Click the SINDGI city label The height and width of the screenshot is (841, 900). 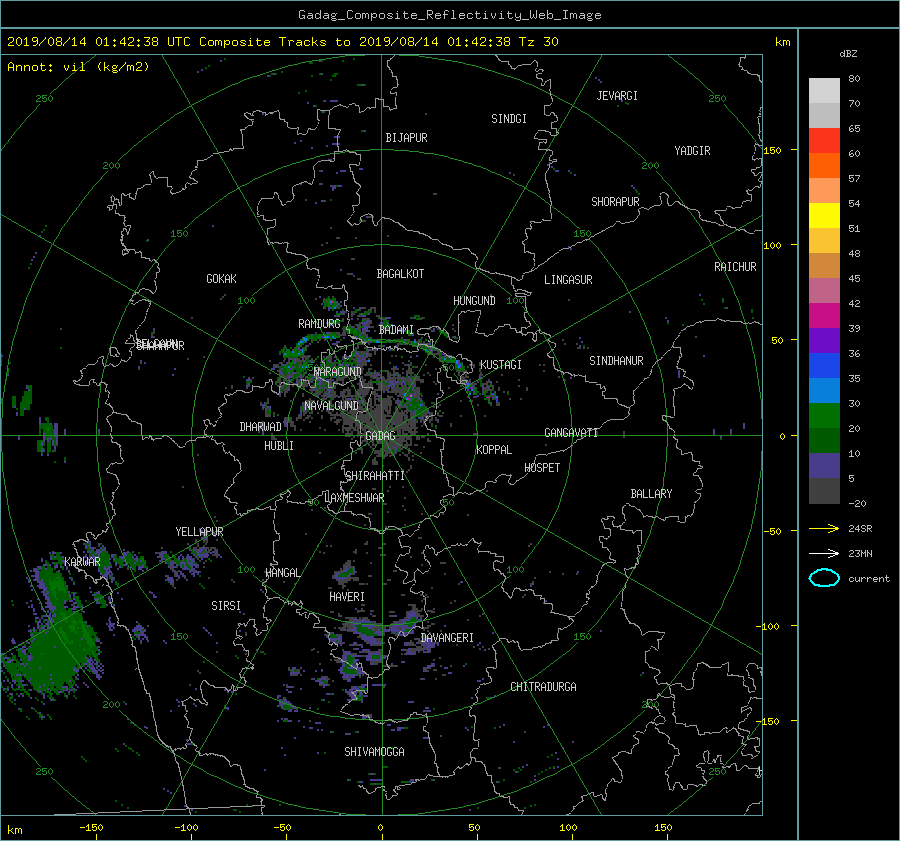point(509,119)
